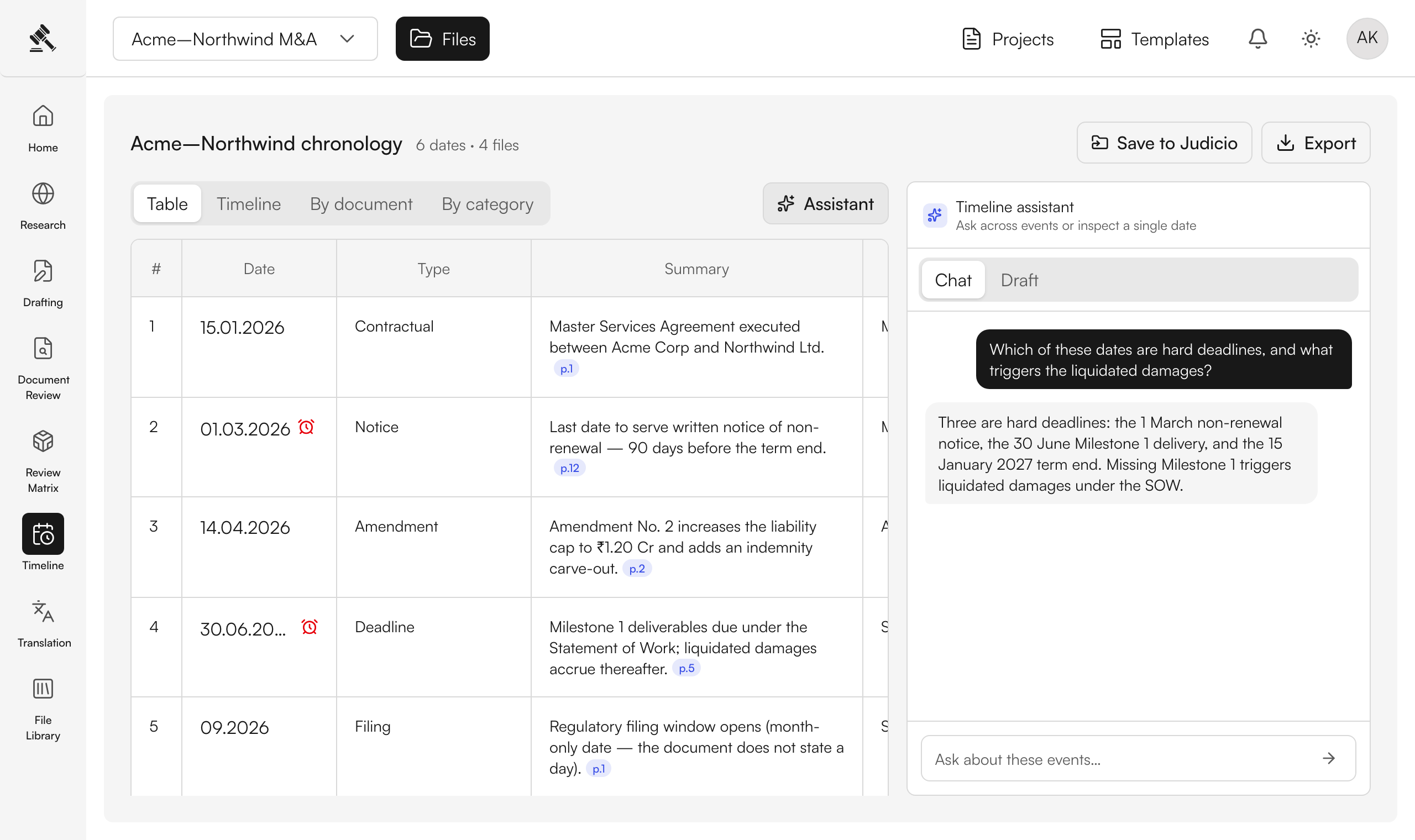Select date 15.01.2026
Screen dimensions: 1415x840
242,327
